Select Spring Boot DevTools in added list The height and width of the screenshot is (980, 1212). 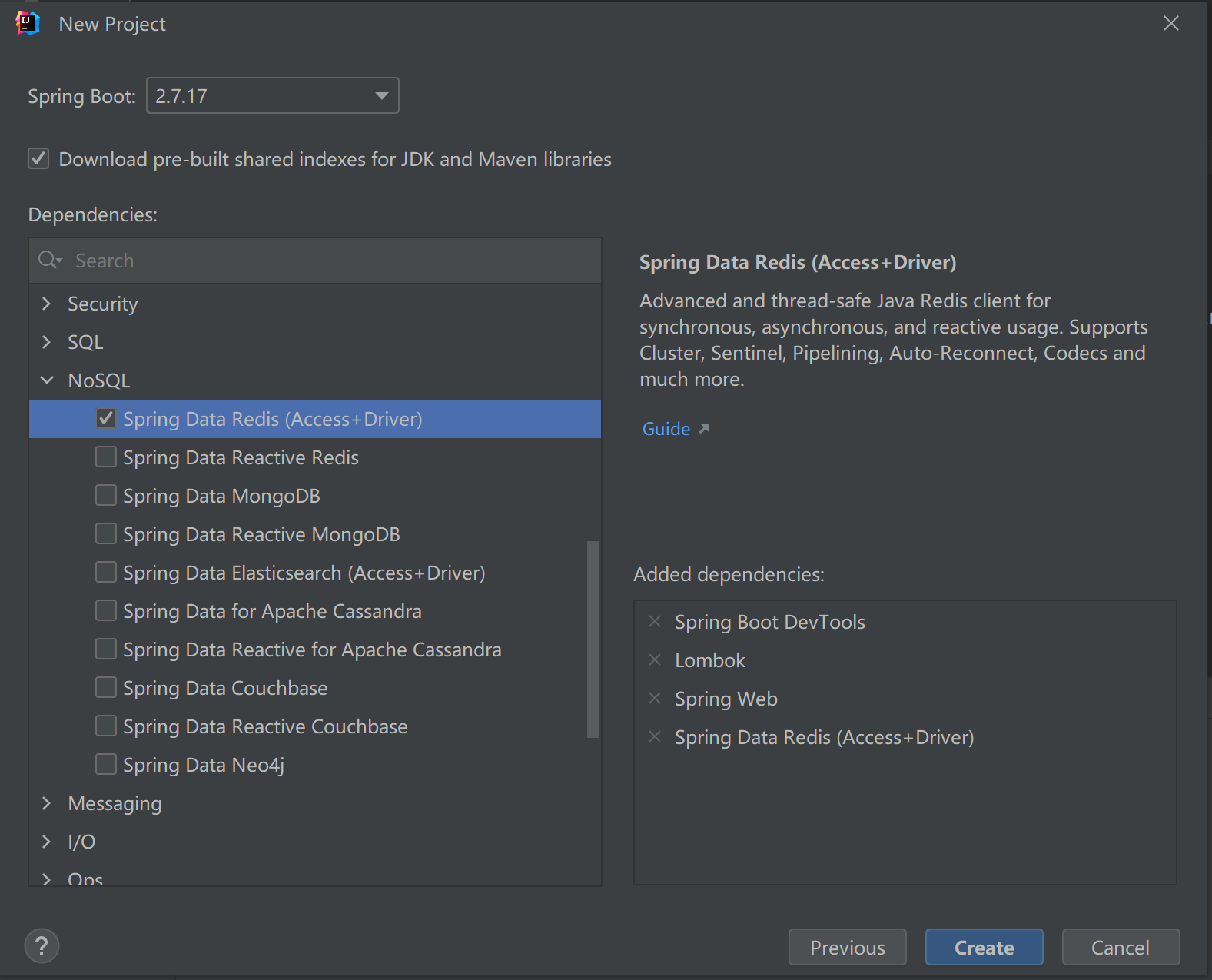[770, 622]
